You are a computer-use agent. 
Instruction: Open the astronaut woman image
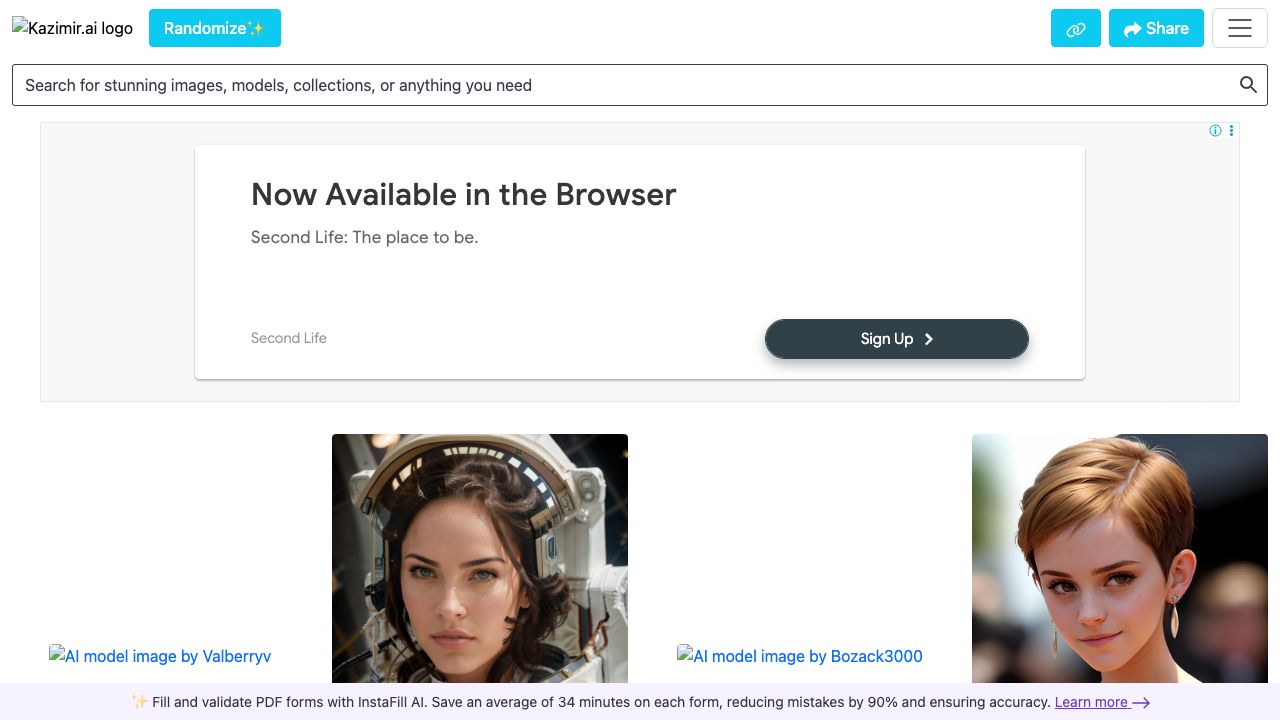[x=480, y=558]
